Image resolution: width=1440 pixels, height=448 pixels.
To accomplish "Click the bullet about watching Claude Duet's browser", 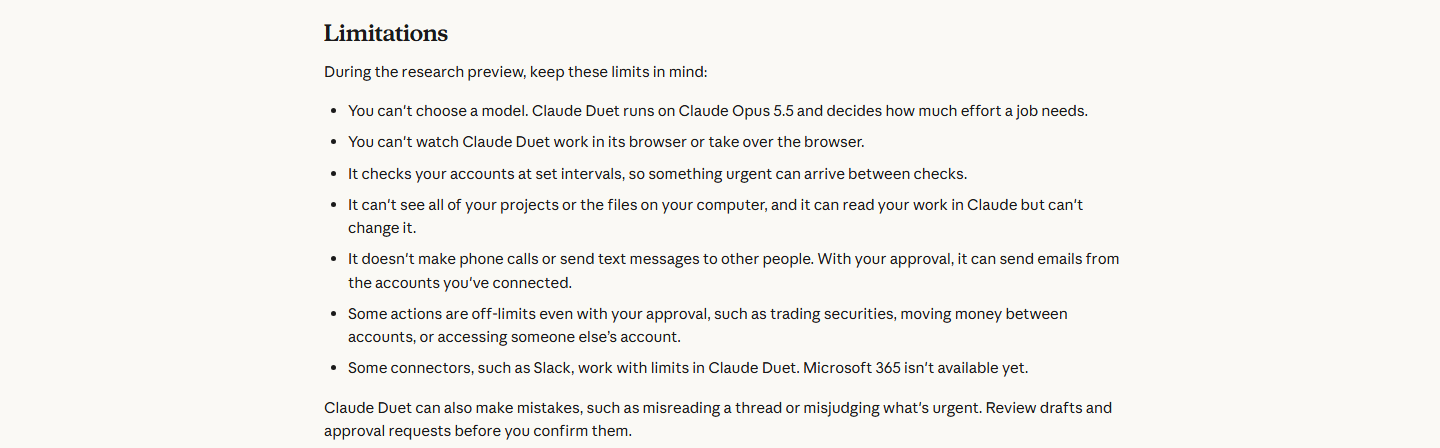I will click(606, 142).
